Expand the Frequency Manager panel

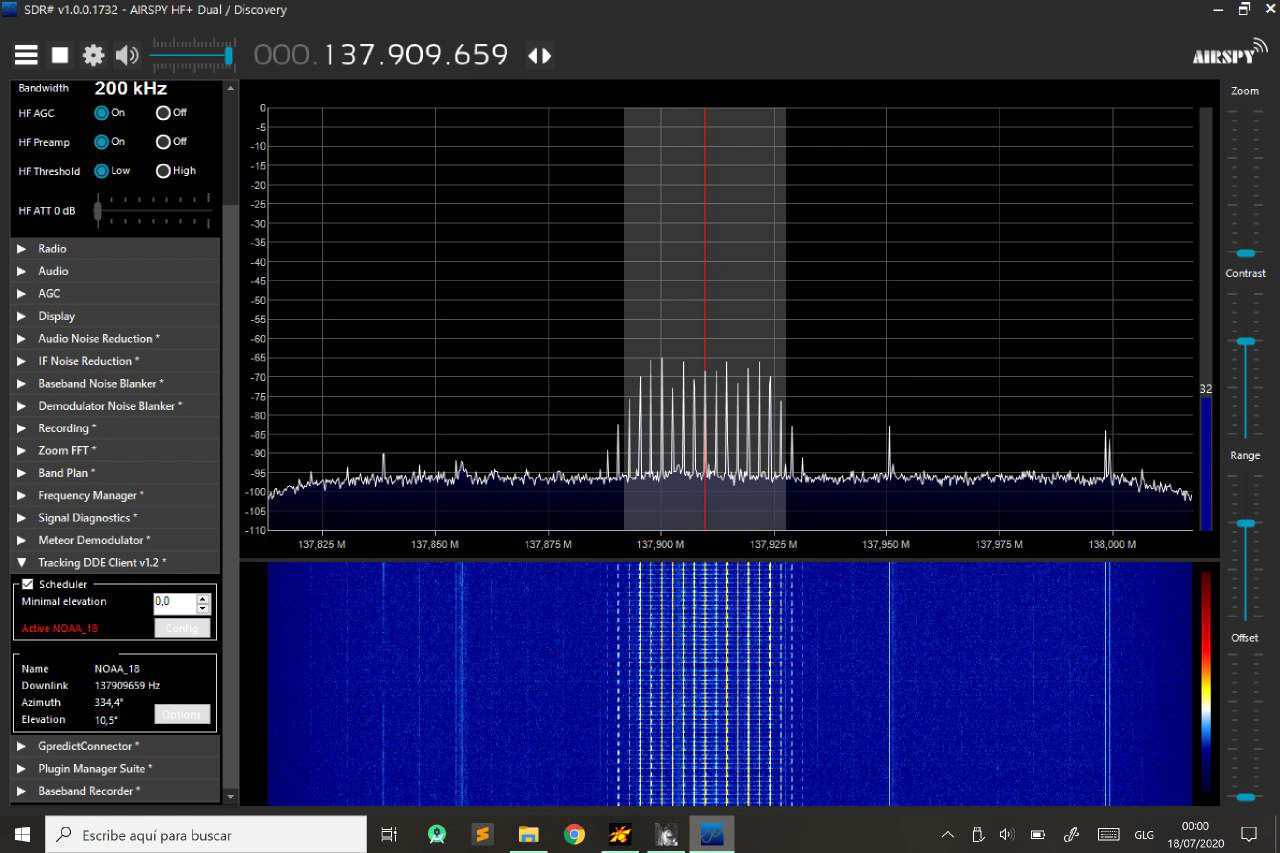pos(115,496)
